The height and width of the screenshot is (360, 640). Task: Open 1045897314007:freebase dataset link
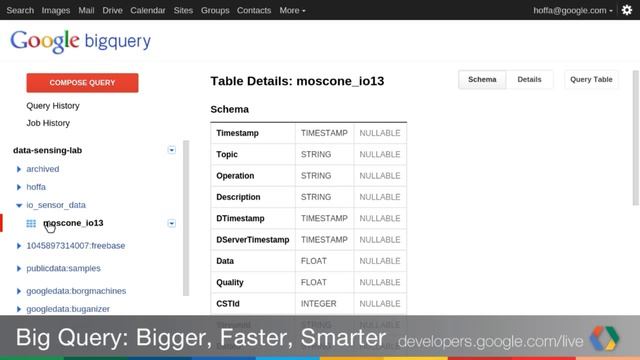(76, 246)
